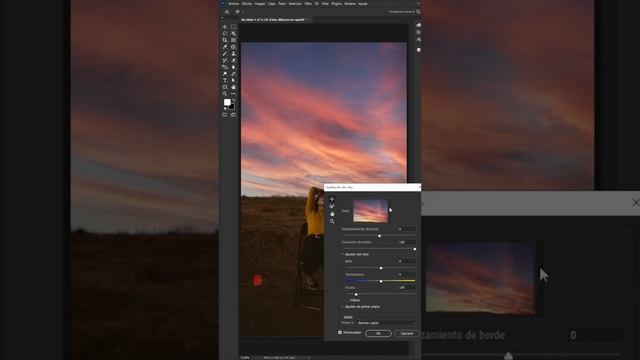
Task: Select the Hand tool in sky dialog
Action: coord(332,214)
